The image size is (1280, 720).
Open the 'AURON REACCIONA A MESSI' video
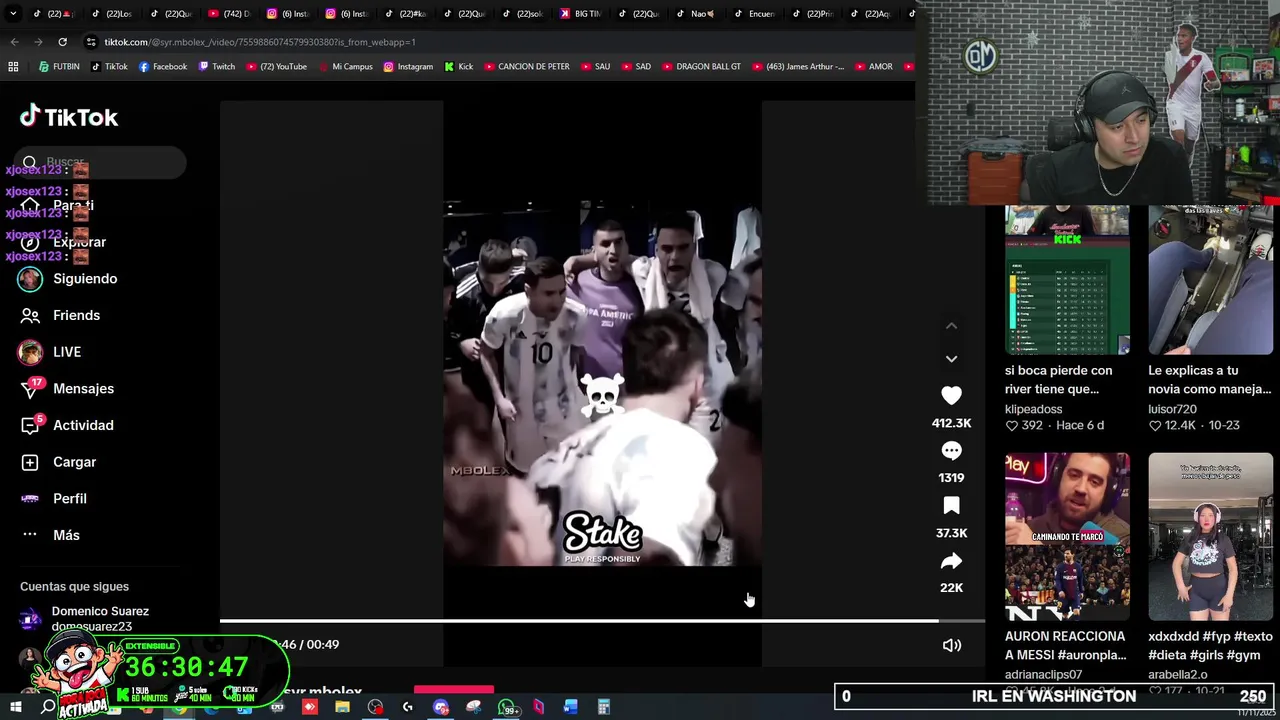tap(1067, 537)
